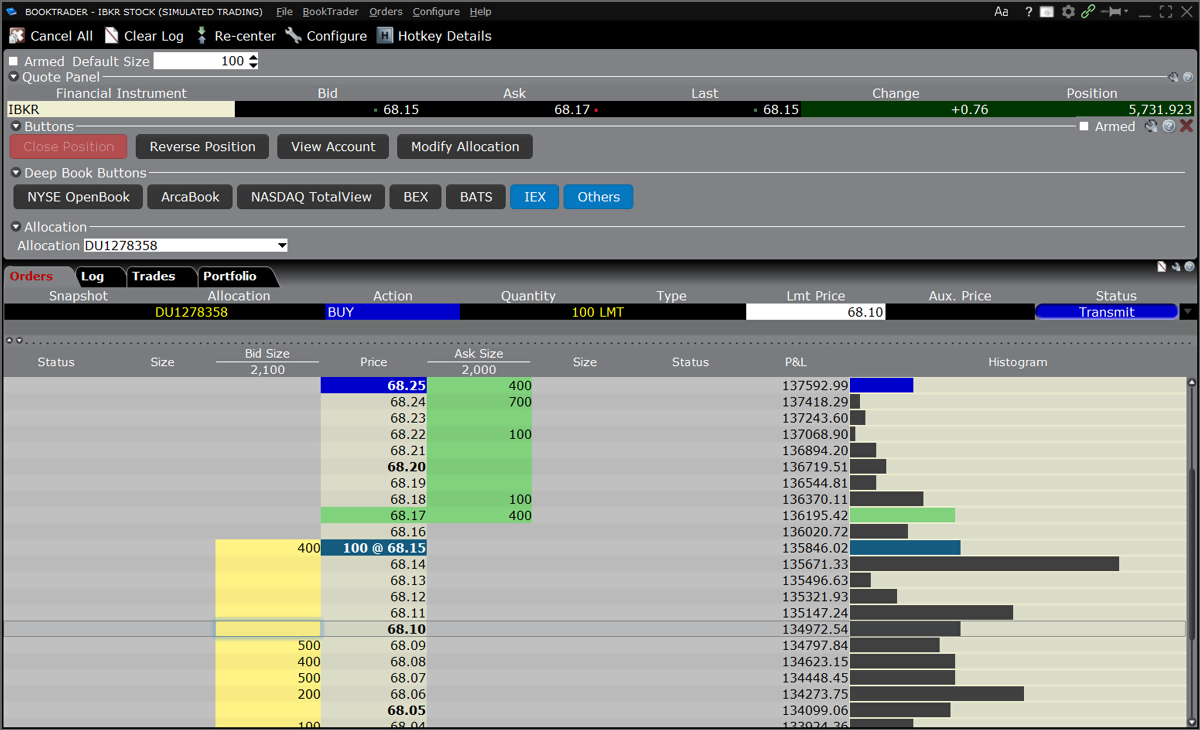Click the Hotkey Details H icon
This screenshot has height=730, width=1200.
click(x=385, y=36)
